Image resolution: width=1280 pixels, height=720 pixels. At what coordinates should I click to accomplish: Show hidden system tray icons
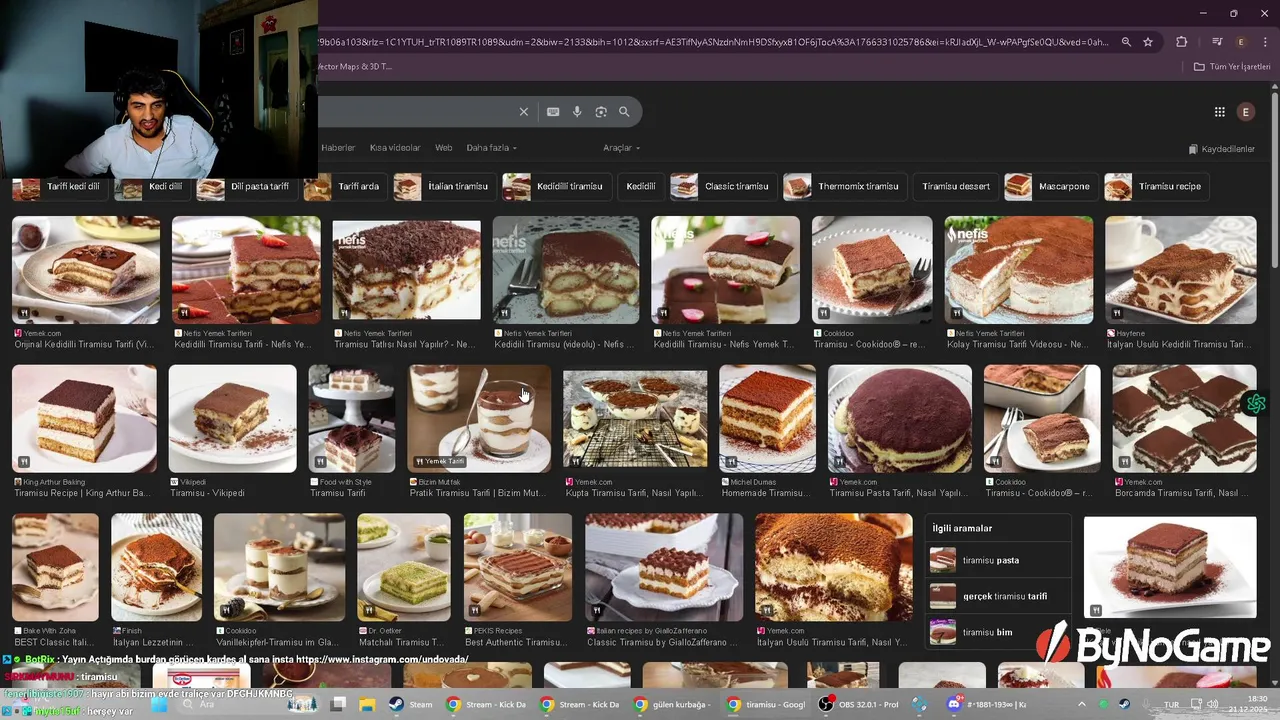click(1081, 704)
